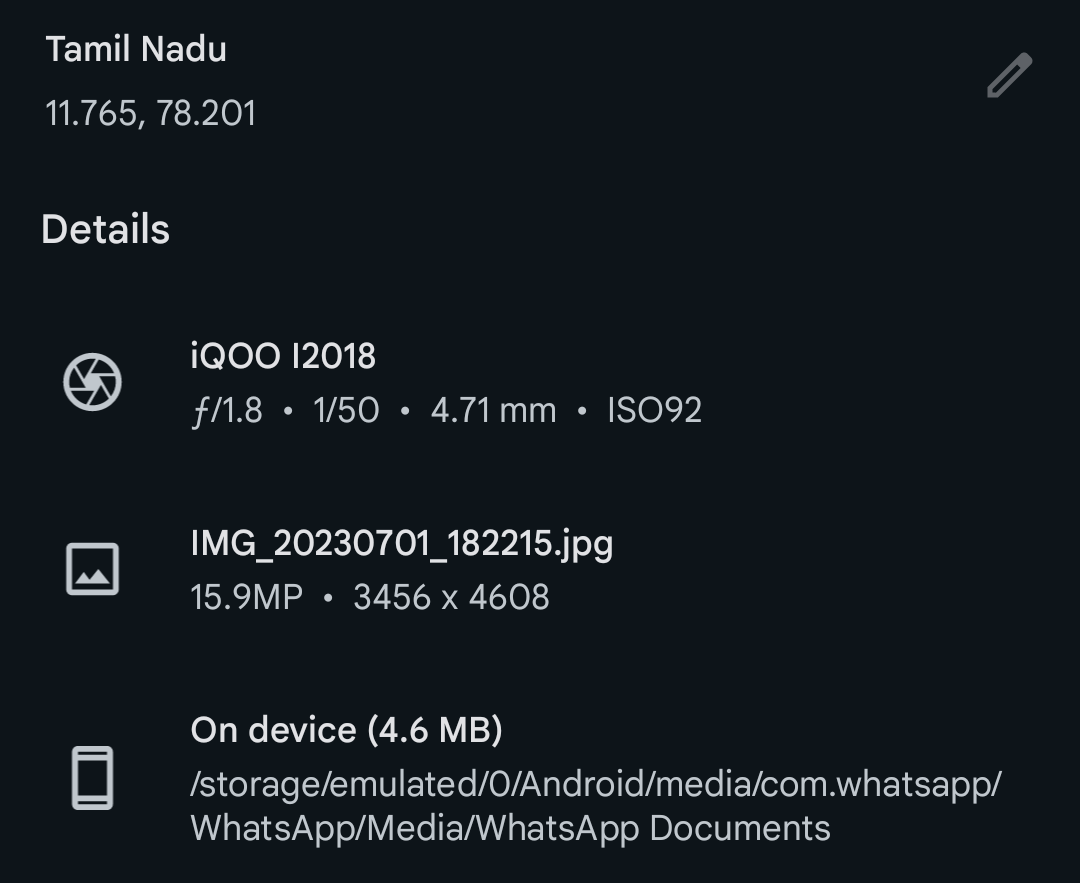Tap the 3456 x 4608 resolution text

click(x=451, y=597)
